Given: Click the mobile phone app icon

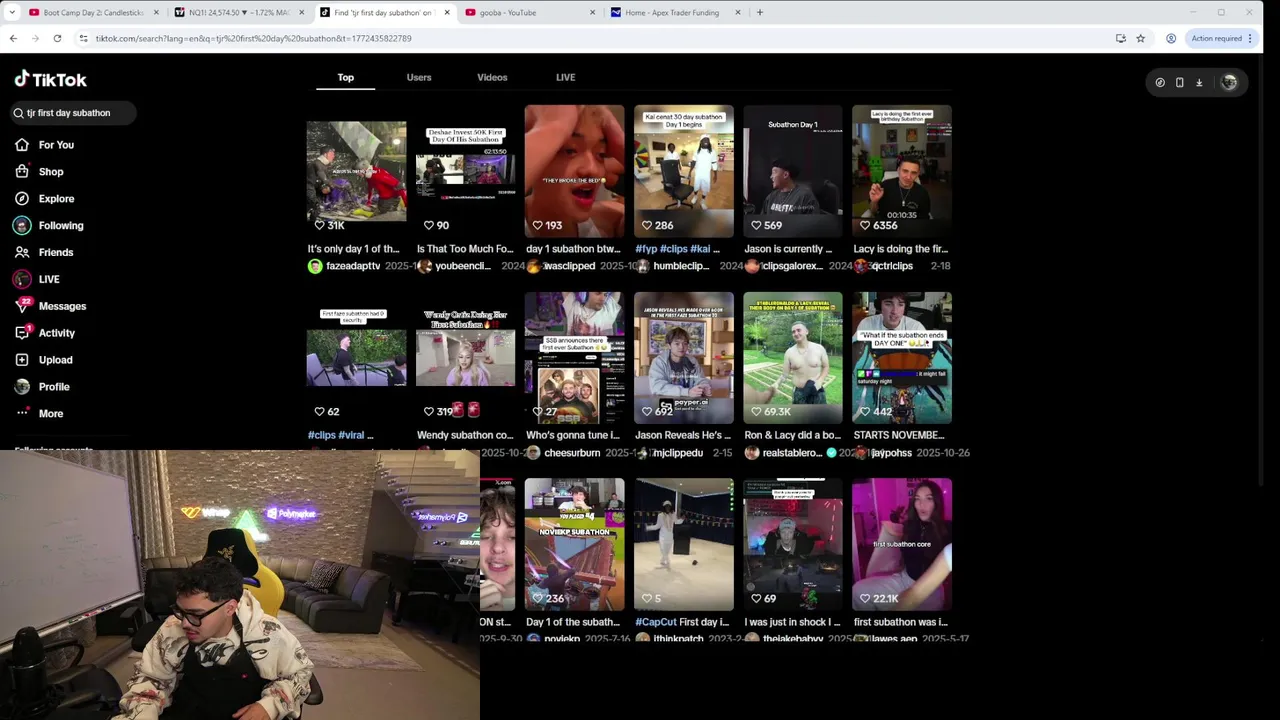Looking at the screenshot, I should 1179,83.
